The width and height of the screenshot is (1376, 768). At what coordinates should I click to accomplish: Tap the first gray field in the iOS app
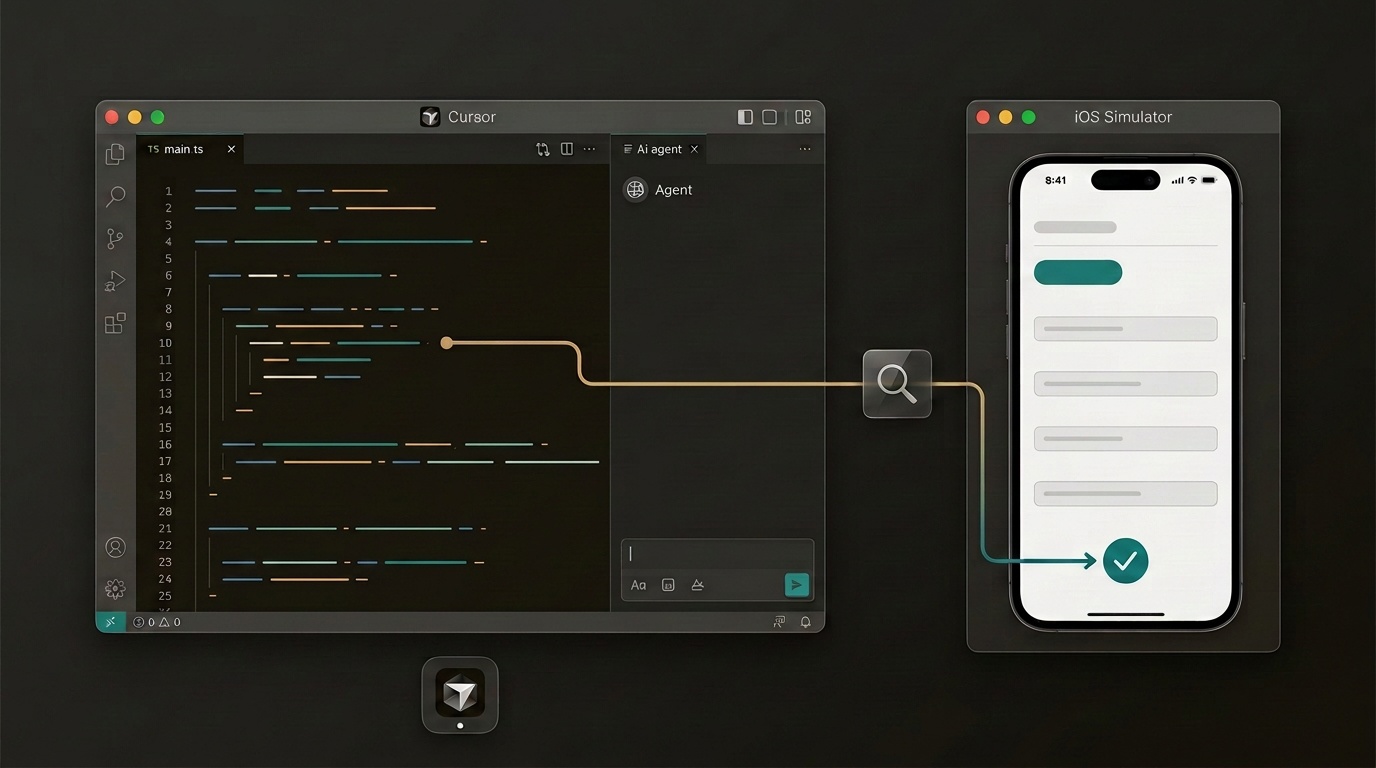click(1125, 329)
